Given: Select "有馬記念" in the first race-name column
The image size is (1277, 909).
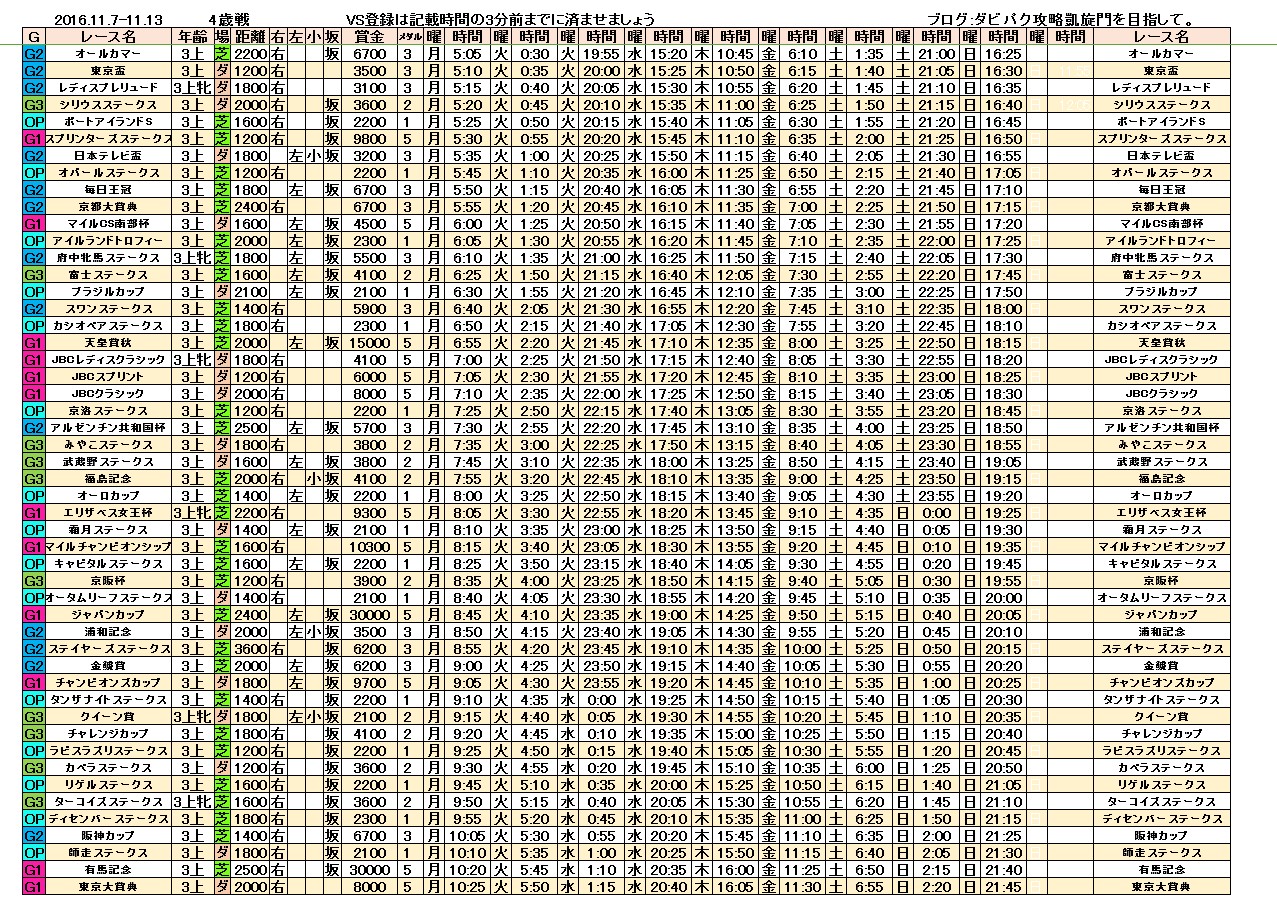Looking at the screenshot, I should point(109,869).
